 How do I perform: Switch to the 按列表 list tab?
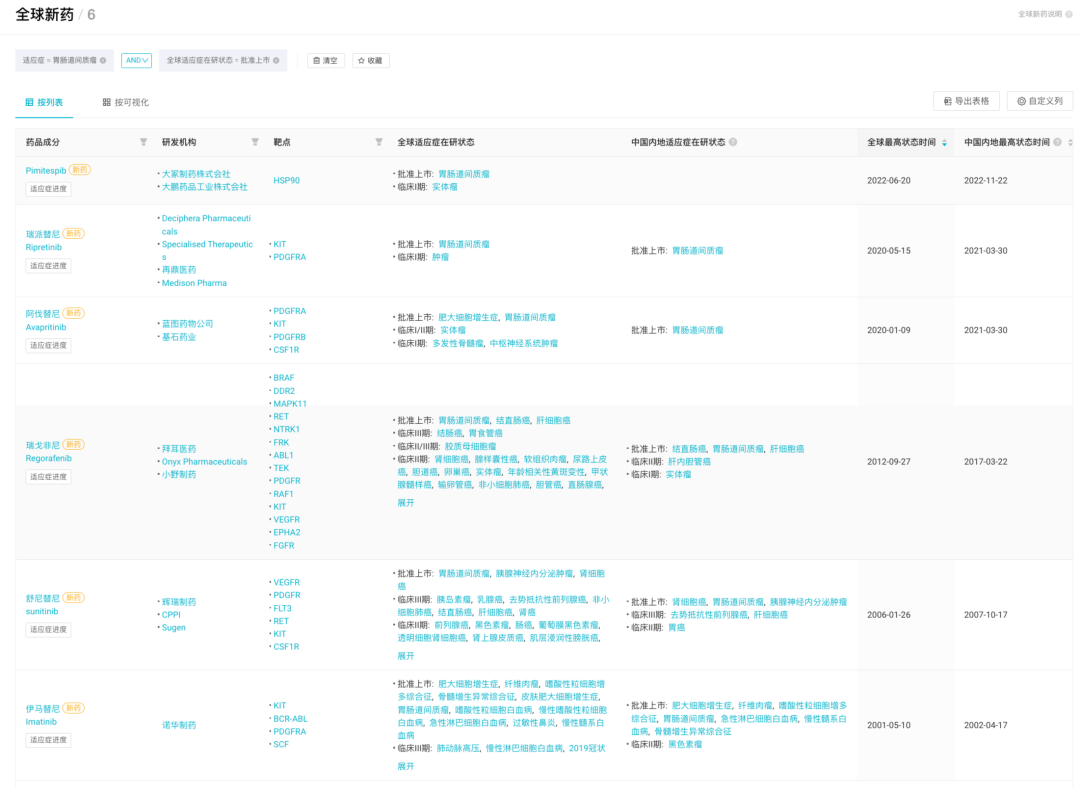point(44,102)
